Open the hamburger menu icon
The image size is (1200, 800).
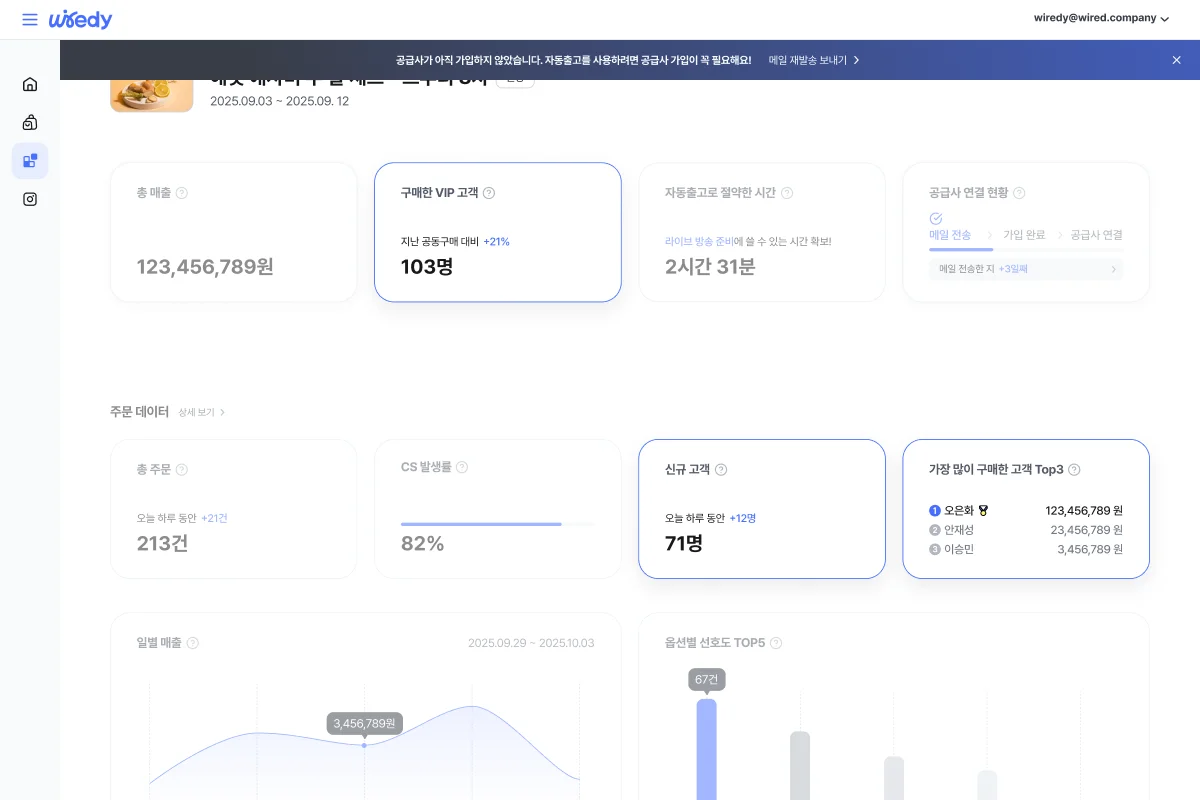[30, 20]
